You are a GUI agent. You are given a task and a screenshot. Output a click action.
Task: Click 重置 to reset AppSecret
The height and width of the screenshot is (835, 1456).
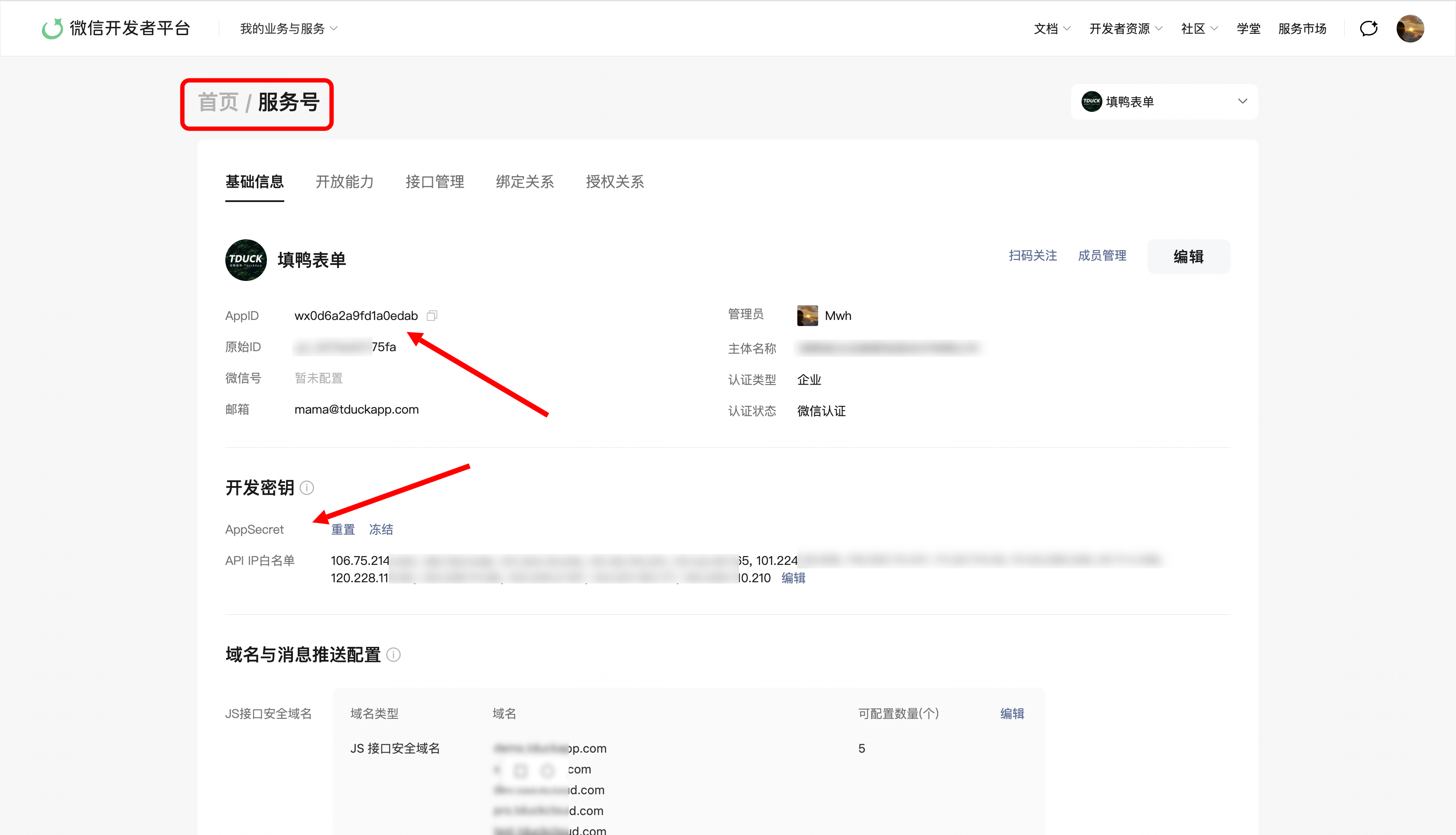(343, 530)
